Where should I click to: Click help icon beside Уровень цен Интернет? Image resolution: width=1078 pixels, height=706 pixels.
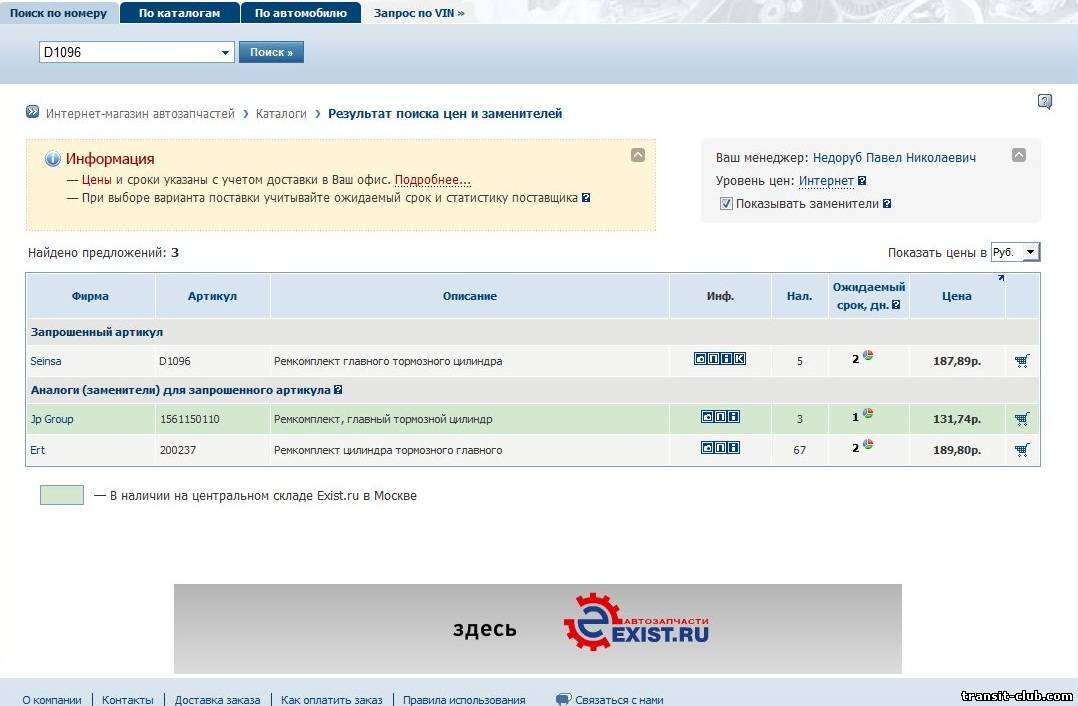862,181
